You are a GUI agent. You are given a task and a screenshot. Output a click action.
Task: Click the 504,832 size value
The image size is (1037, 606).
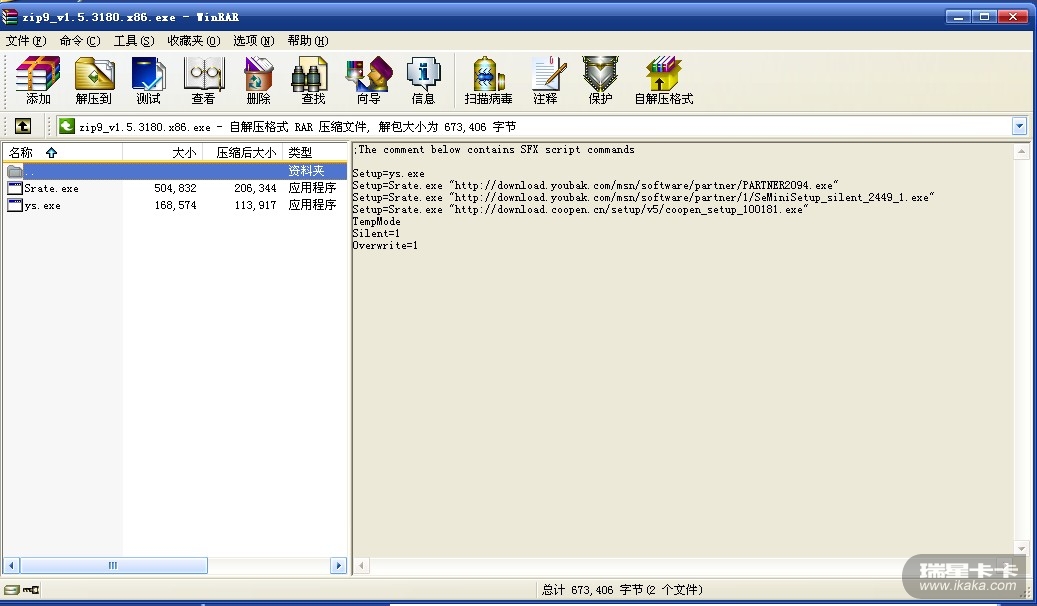175,188
